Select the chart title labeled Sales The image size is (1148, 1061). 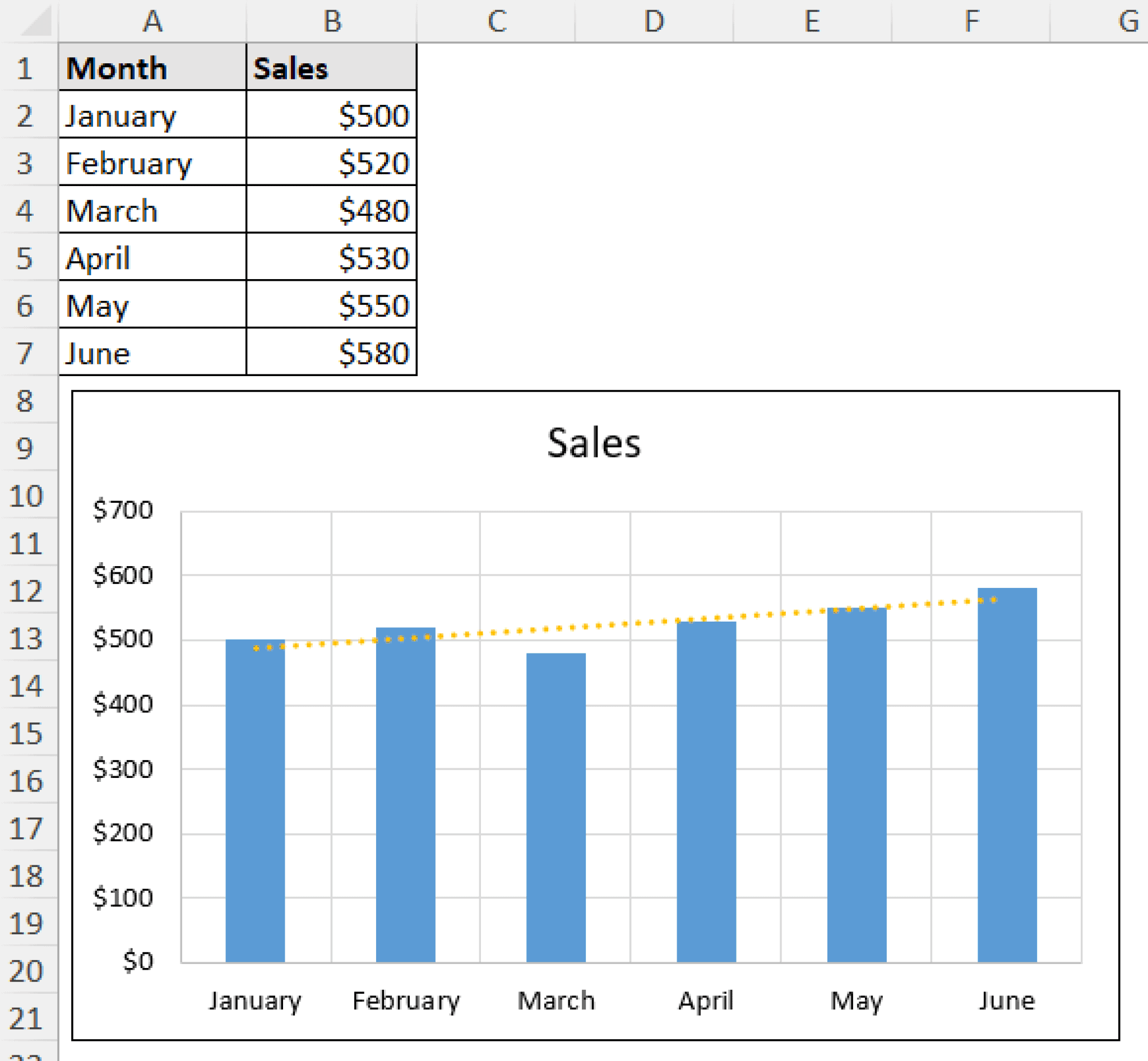point(594,443)
